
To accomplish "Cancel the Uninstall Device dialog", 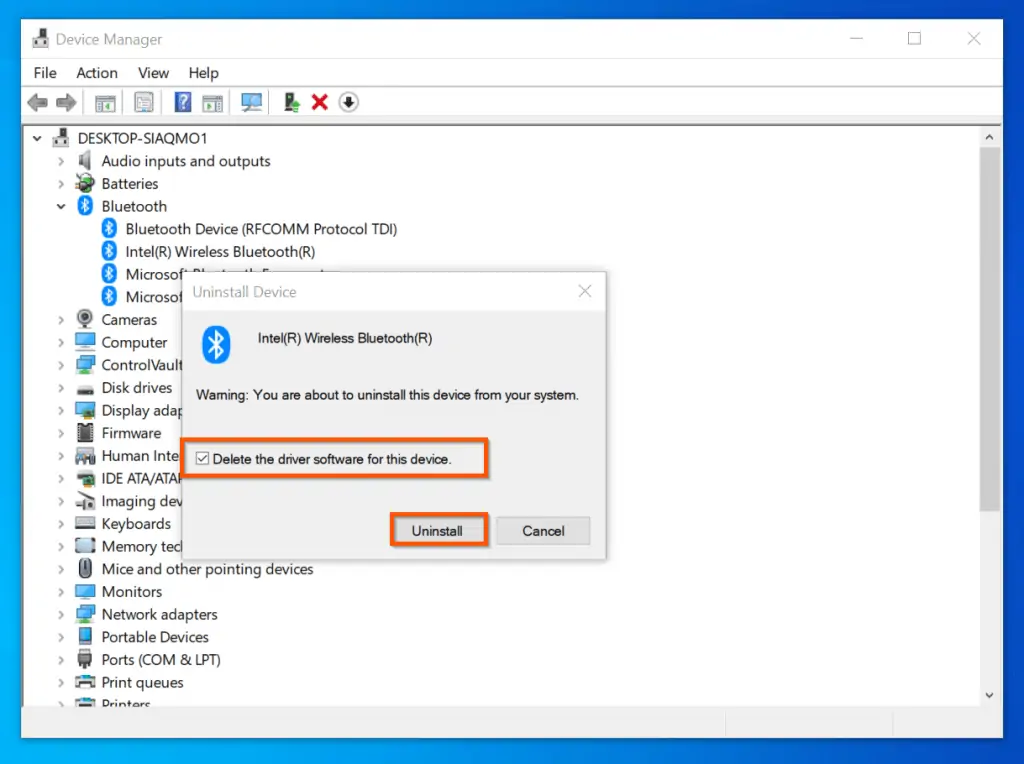I will click(x=543, y=531).
